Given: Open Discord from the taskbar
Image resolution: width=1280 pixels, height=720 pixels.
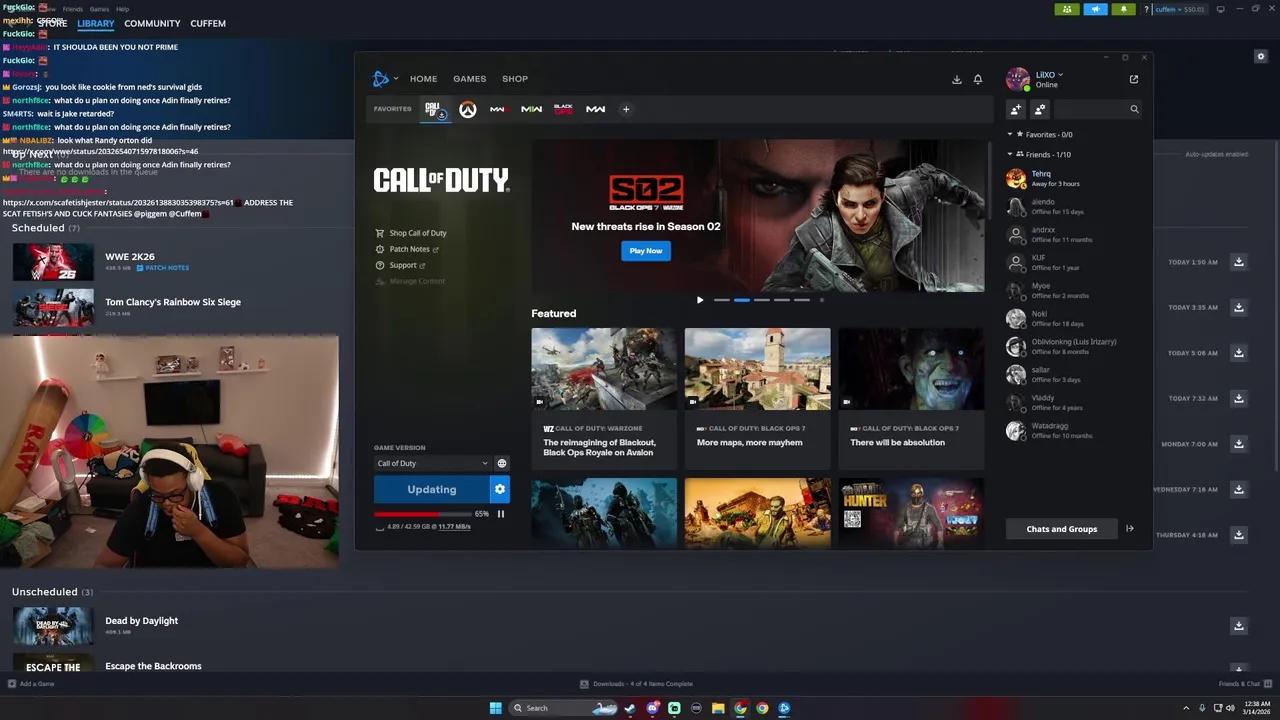Looking at the screenshot, I should [652, 708].
